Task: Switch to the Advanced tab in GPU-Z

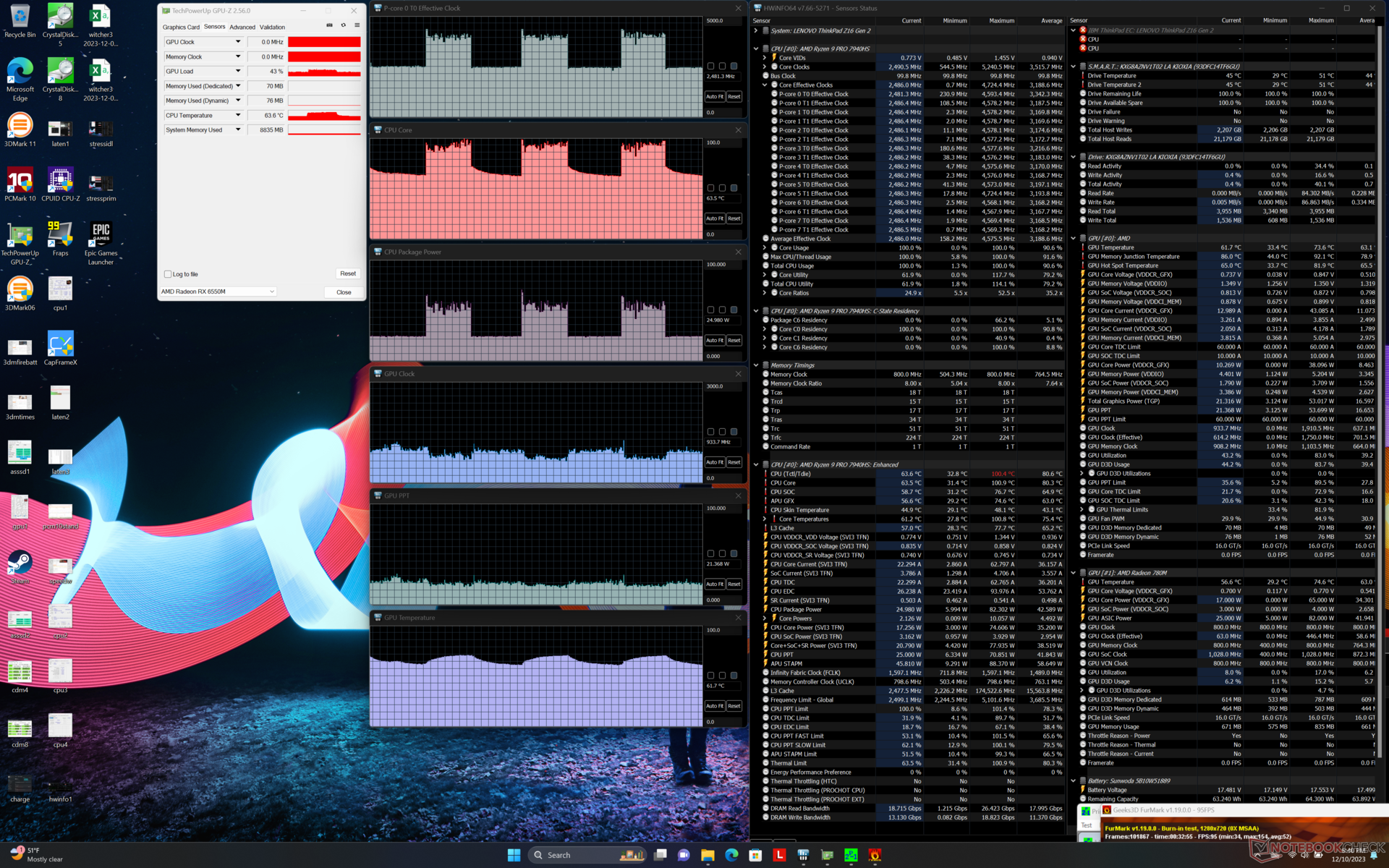Action: 242,27
